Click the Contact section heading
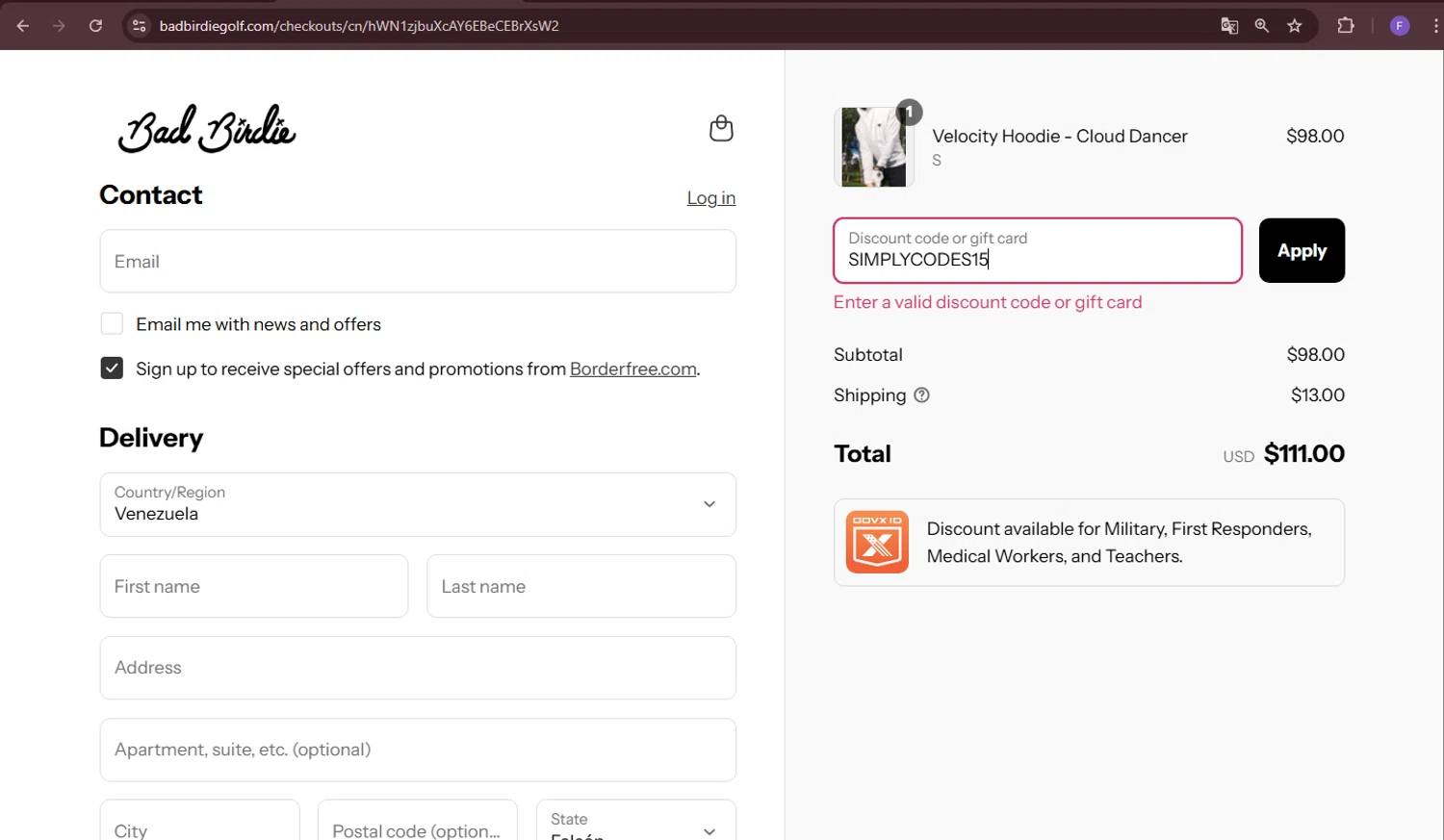This screenshot has height=840, width=1444. tap(151, 195)
